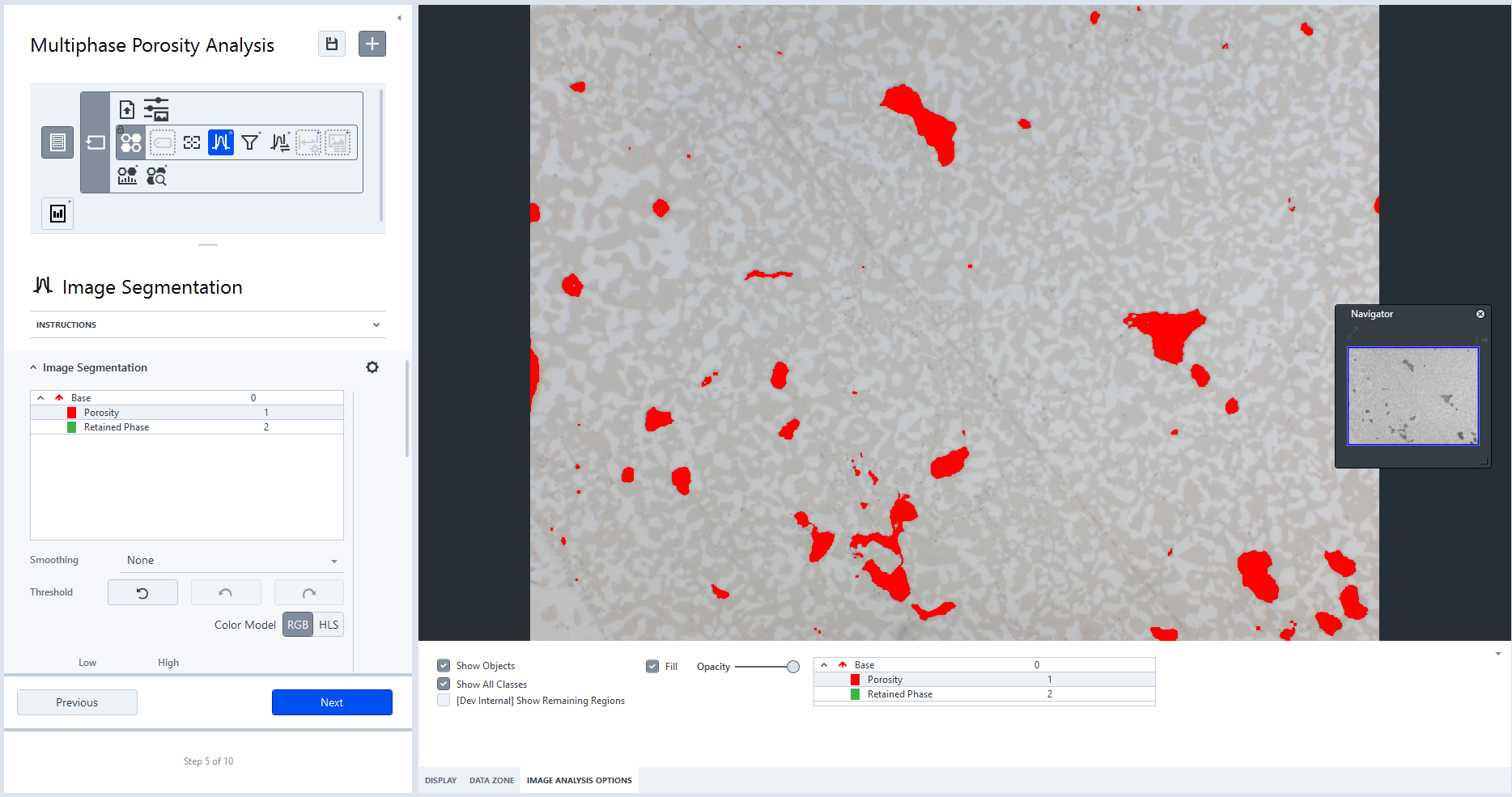This screenshot has width=1512, height=797.
Task: Open the class review search tool
Action: click(156, 176)
